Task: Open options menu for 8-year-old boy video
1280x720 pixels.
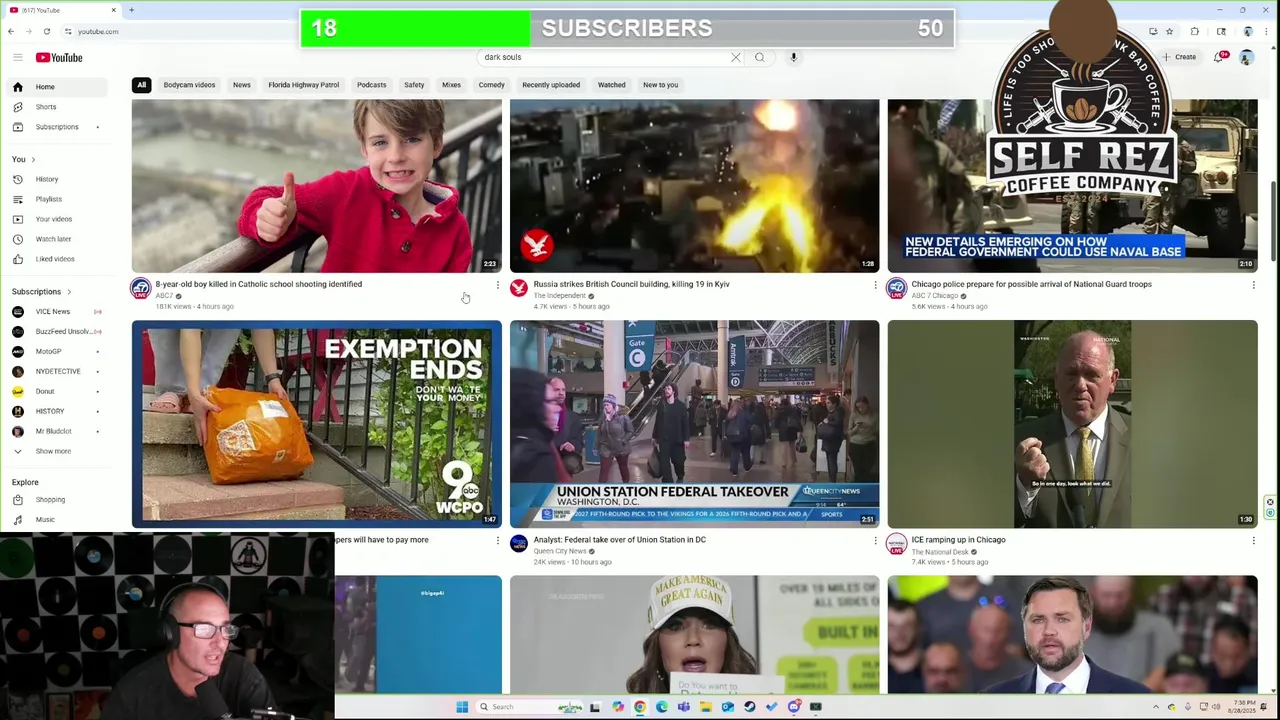Action: click(x=497, y=285)
